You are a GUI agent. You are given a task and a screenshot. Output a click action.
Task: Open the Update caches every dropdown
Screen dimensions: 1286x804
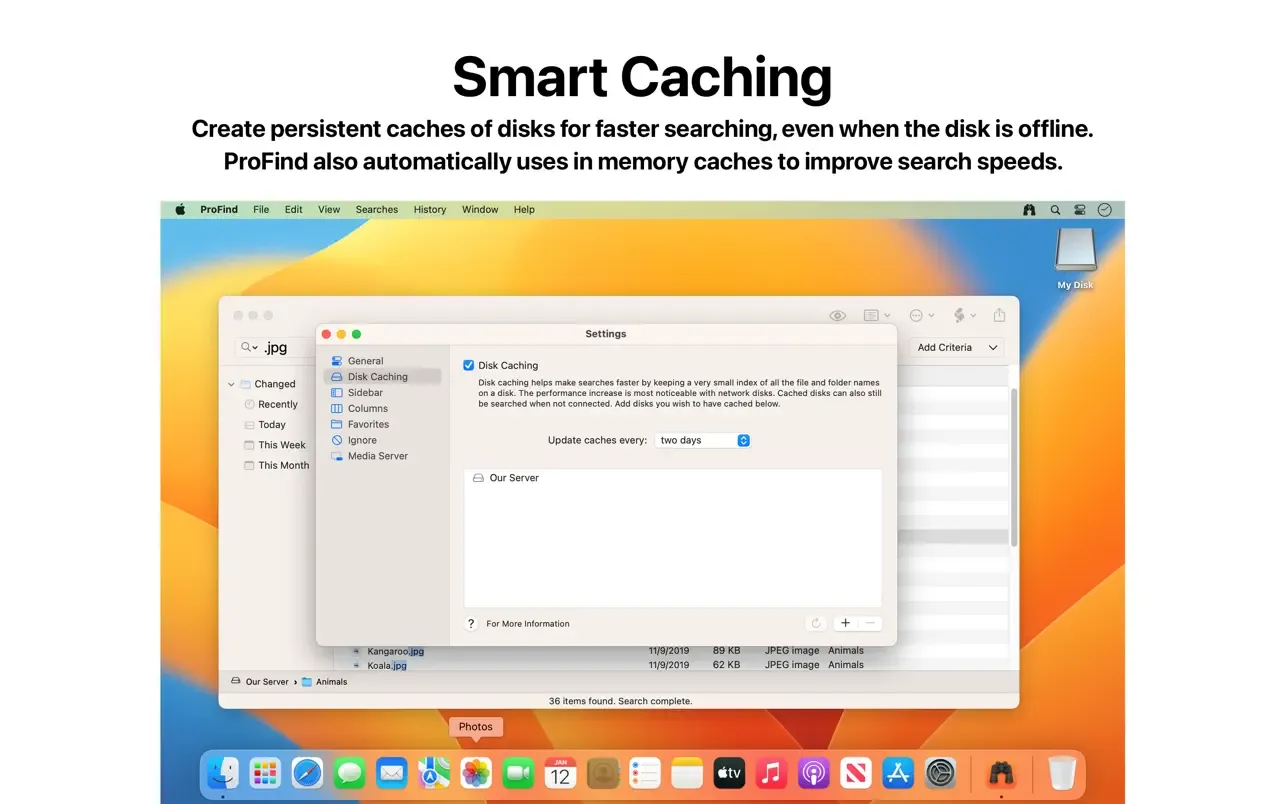[x=703, y=440]
